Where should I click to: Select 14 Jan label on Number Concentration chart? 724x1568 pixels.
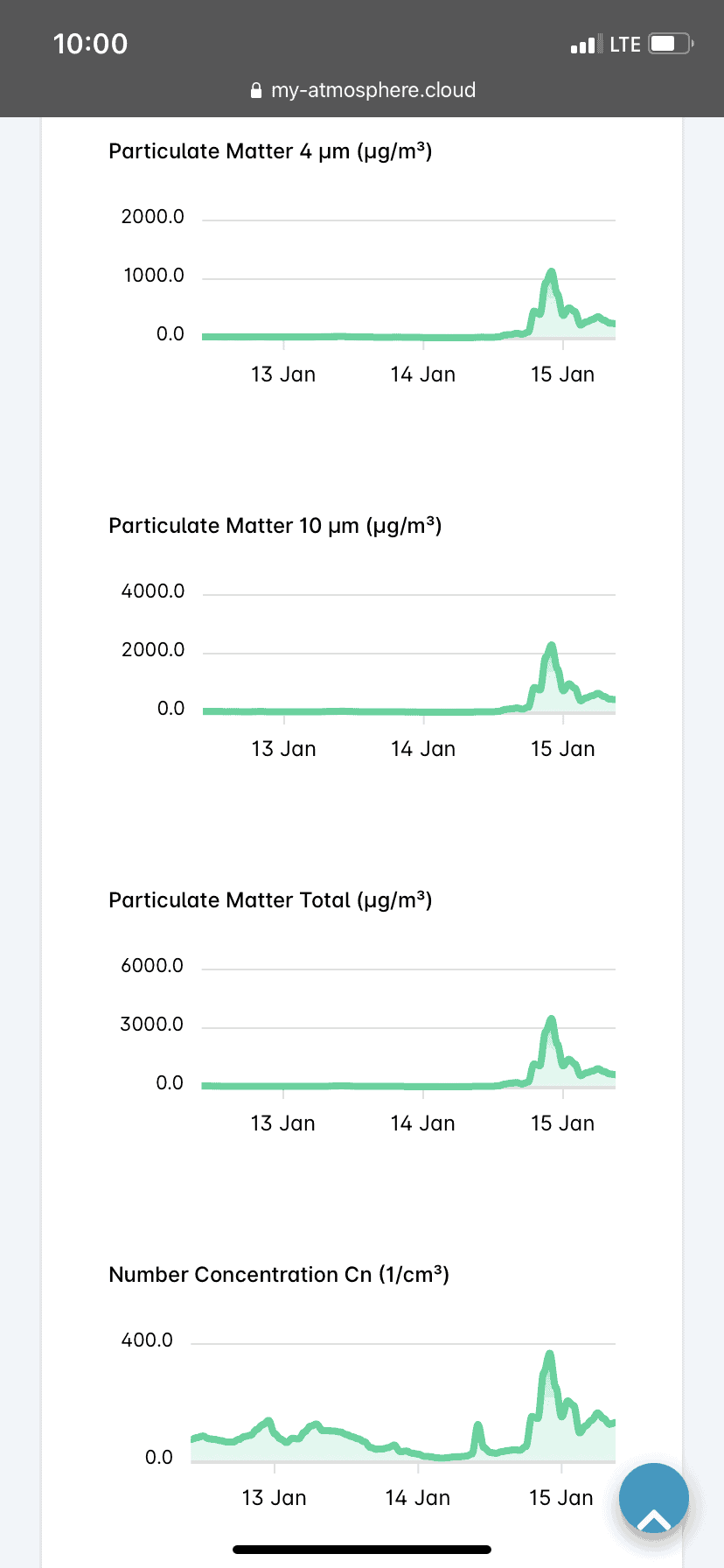coord(418,1498)
